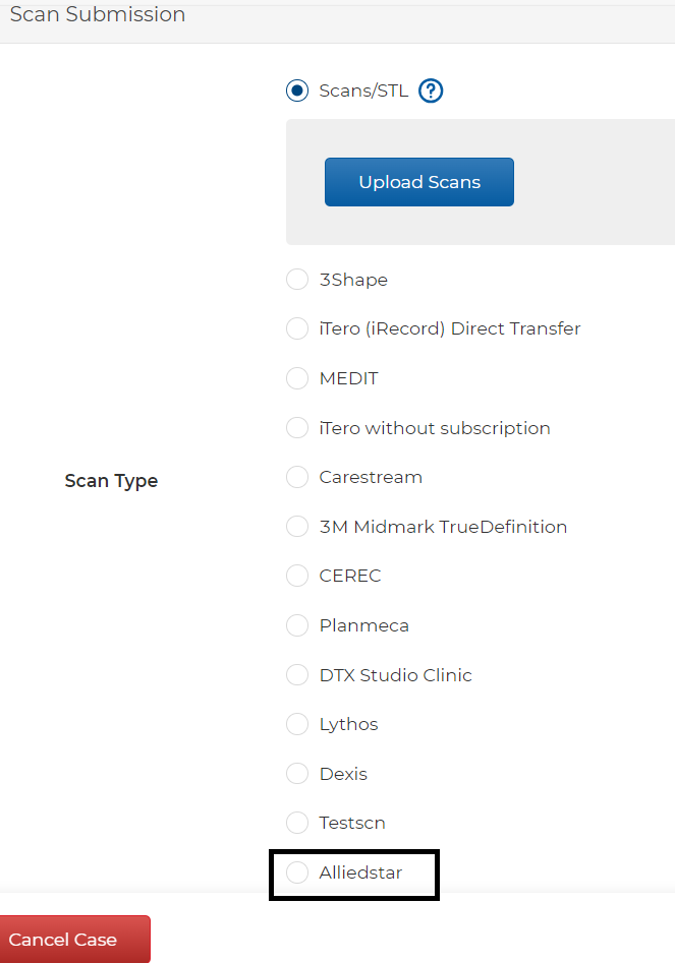Select 3M Midmark TrueDefinition radio button
The height and width of the screenshot is (963, 675).
(x=297, y=526)
